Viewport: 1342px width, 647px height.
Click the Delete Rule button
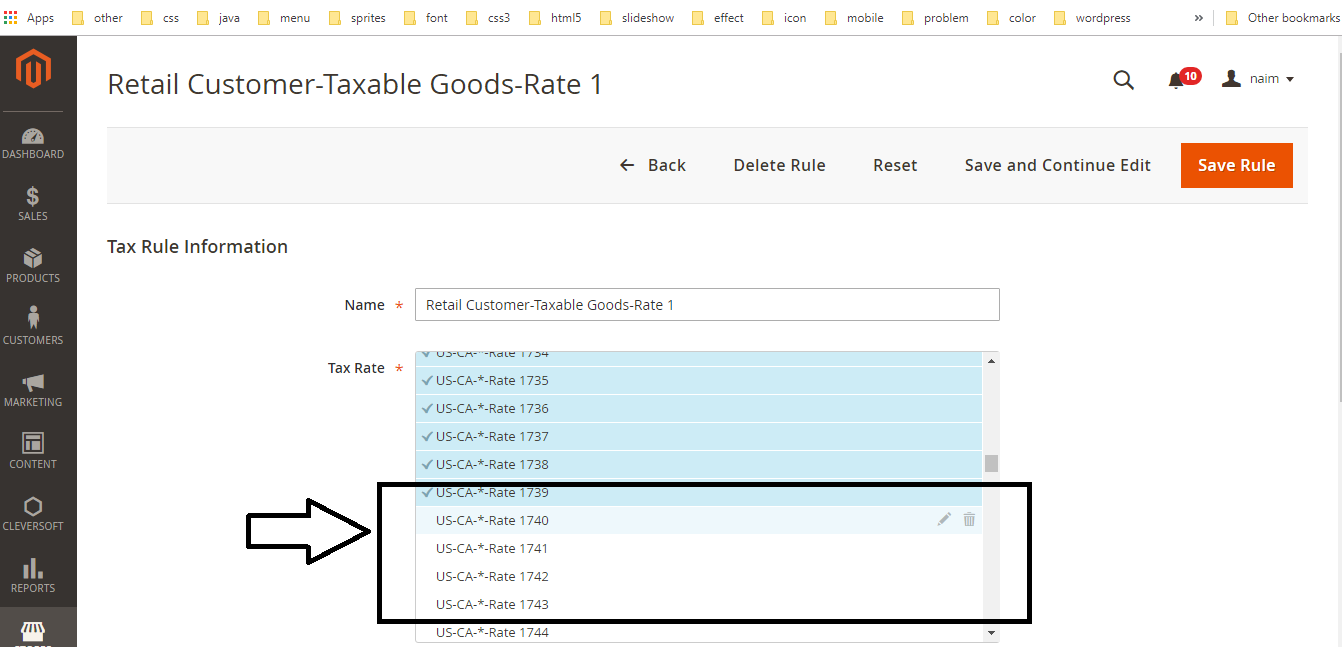click(x=779, y=165)
